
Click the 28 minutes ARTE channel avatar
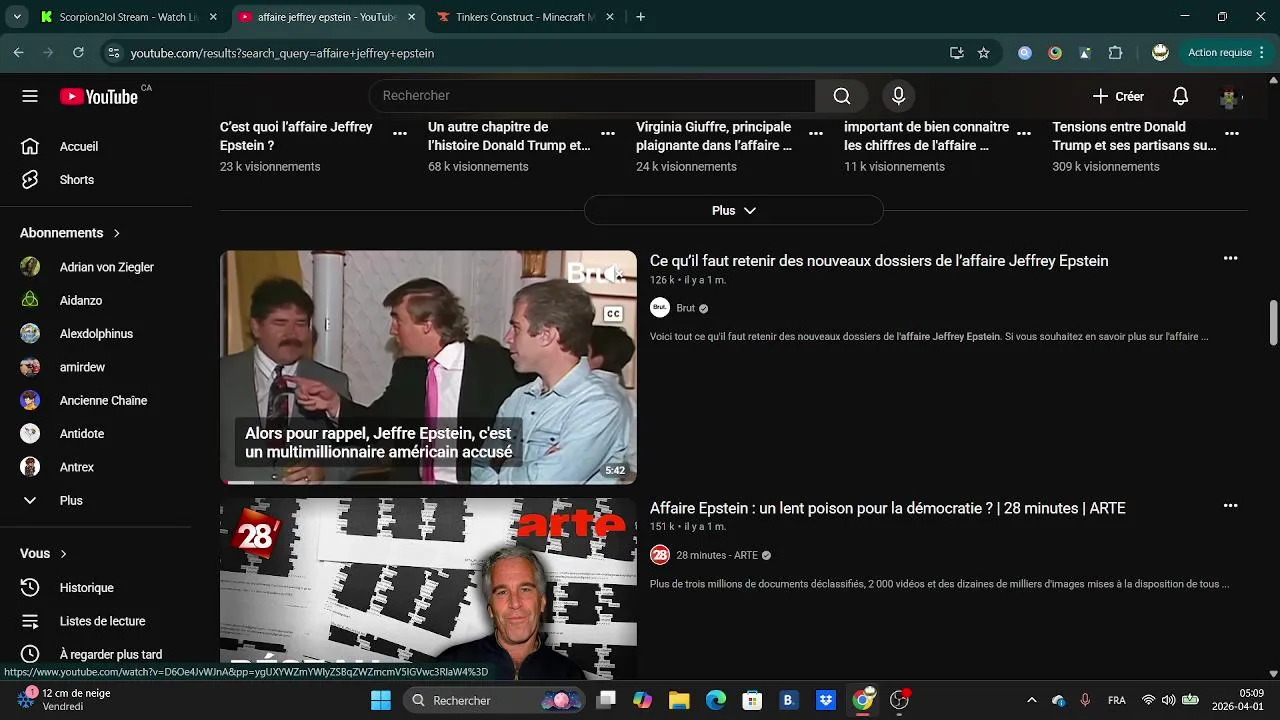[660, 555]
